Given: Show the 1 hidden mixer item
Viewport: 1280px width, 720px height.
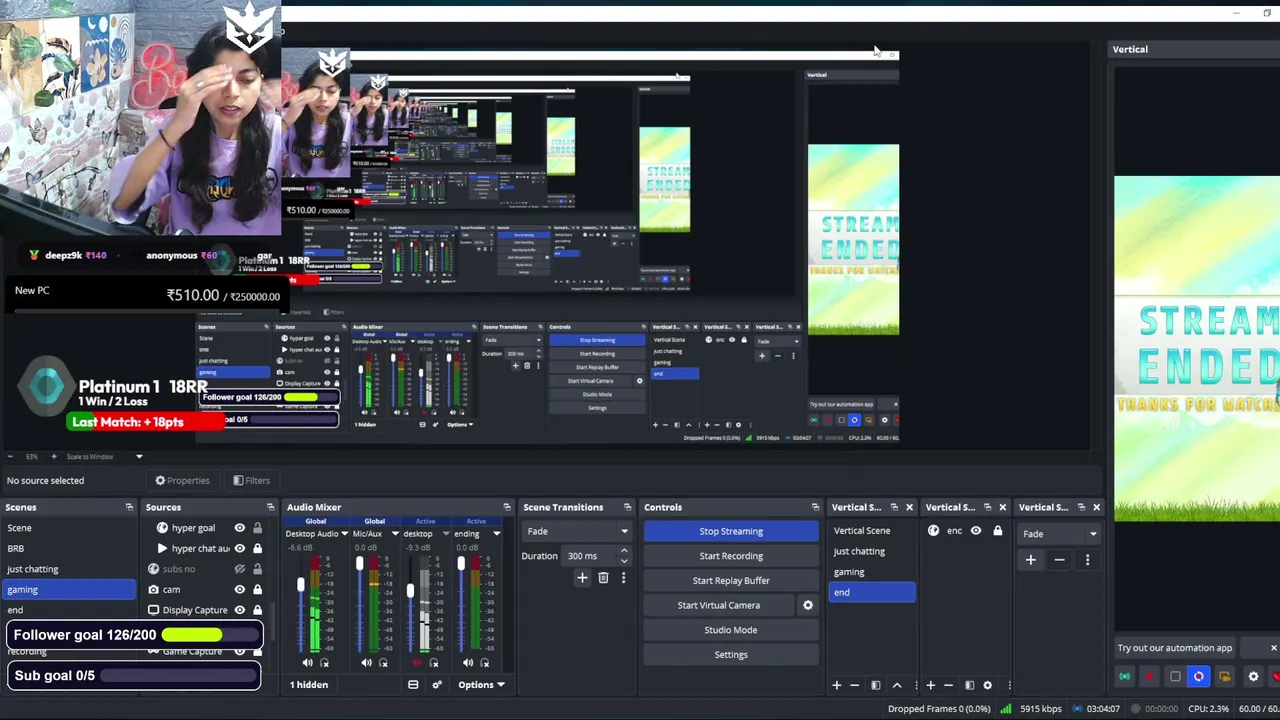Looking at the screenshot, I should (x=309, y=685).
